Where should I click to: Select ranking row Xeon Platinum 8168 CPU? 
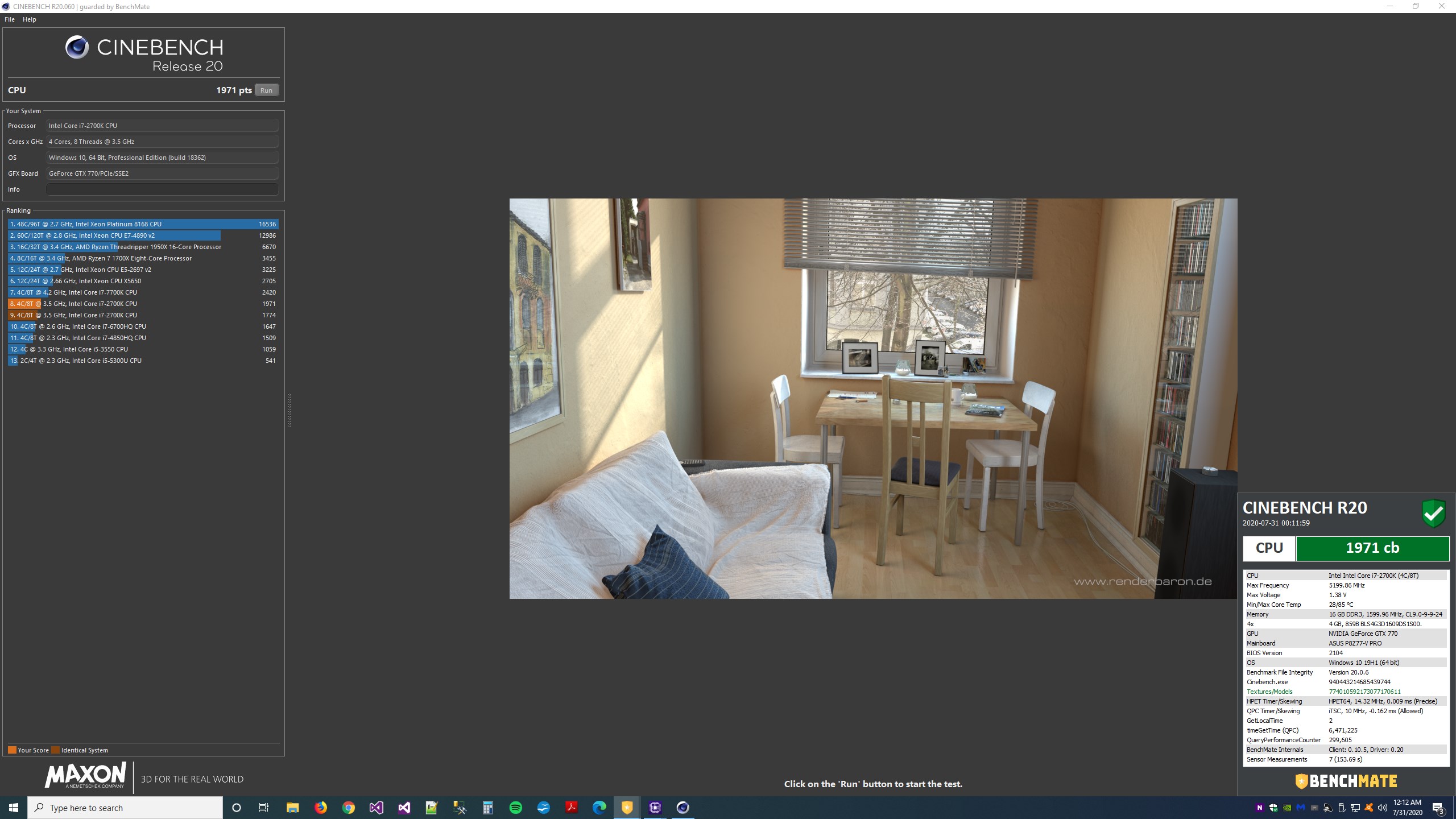143,224
